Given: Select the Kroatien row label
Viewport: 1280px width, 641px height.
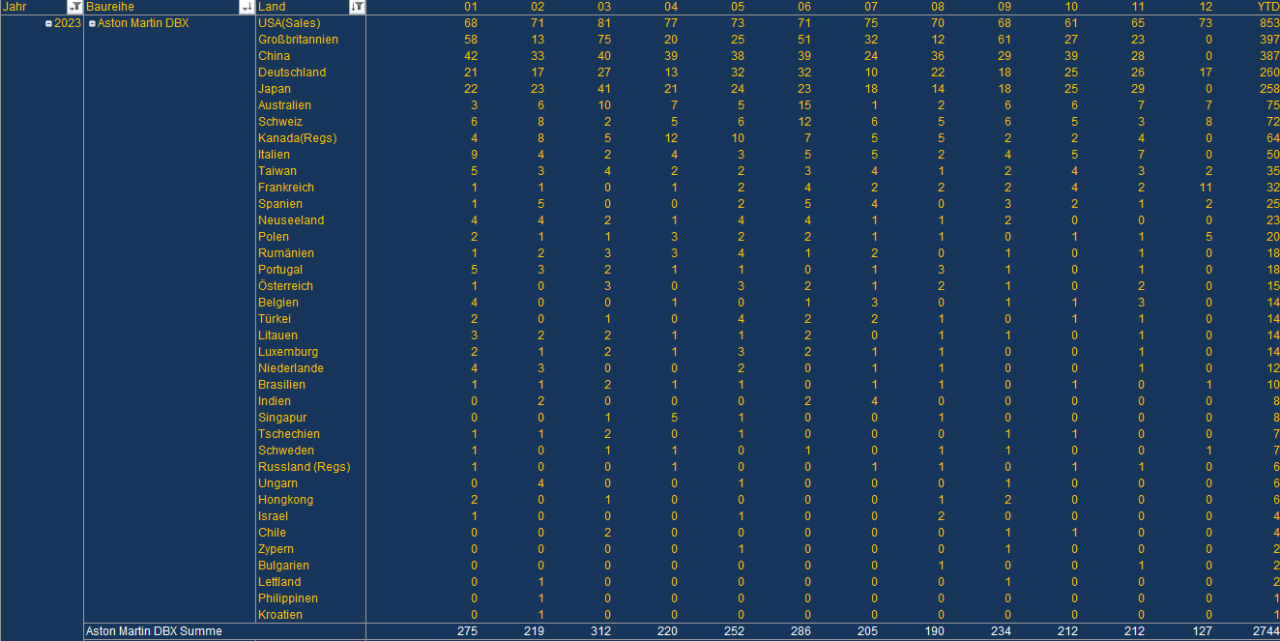Looking at the screenshot, I should [x=280, y=614].
